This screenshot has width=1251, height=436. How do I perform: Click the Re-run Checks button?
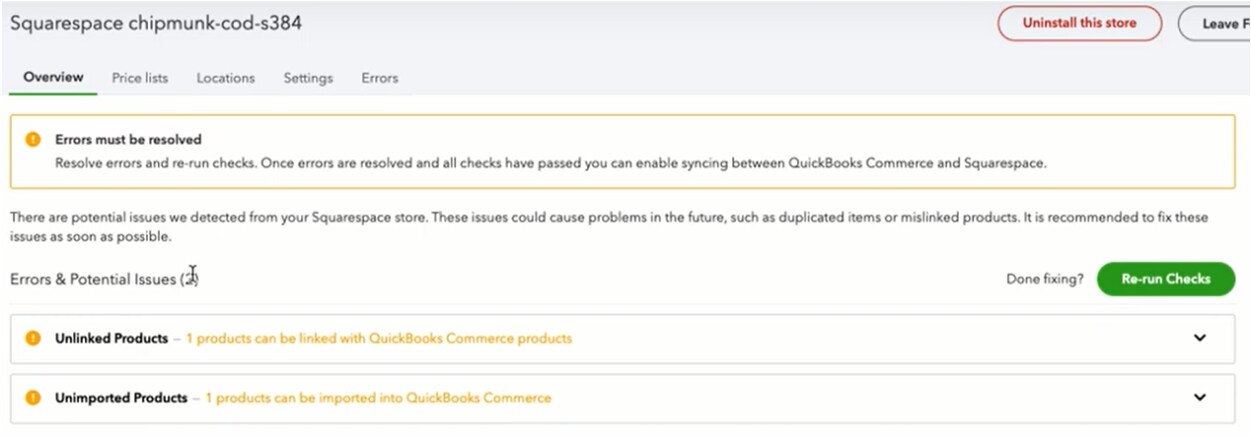(1165, 279)
